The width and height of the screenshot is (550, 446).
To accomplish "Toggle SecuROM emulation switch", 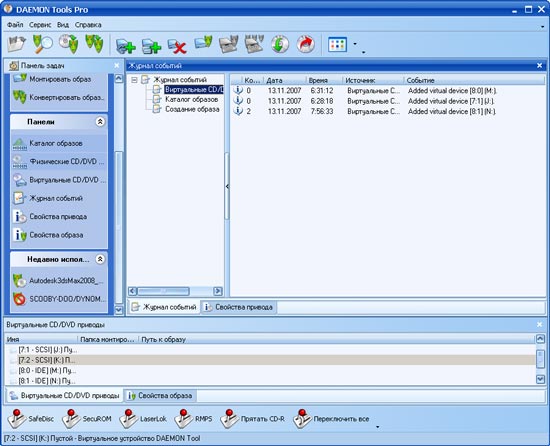I will (x=86, y=419).
